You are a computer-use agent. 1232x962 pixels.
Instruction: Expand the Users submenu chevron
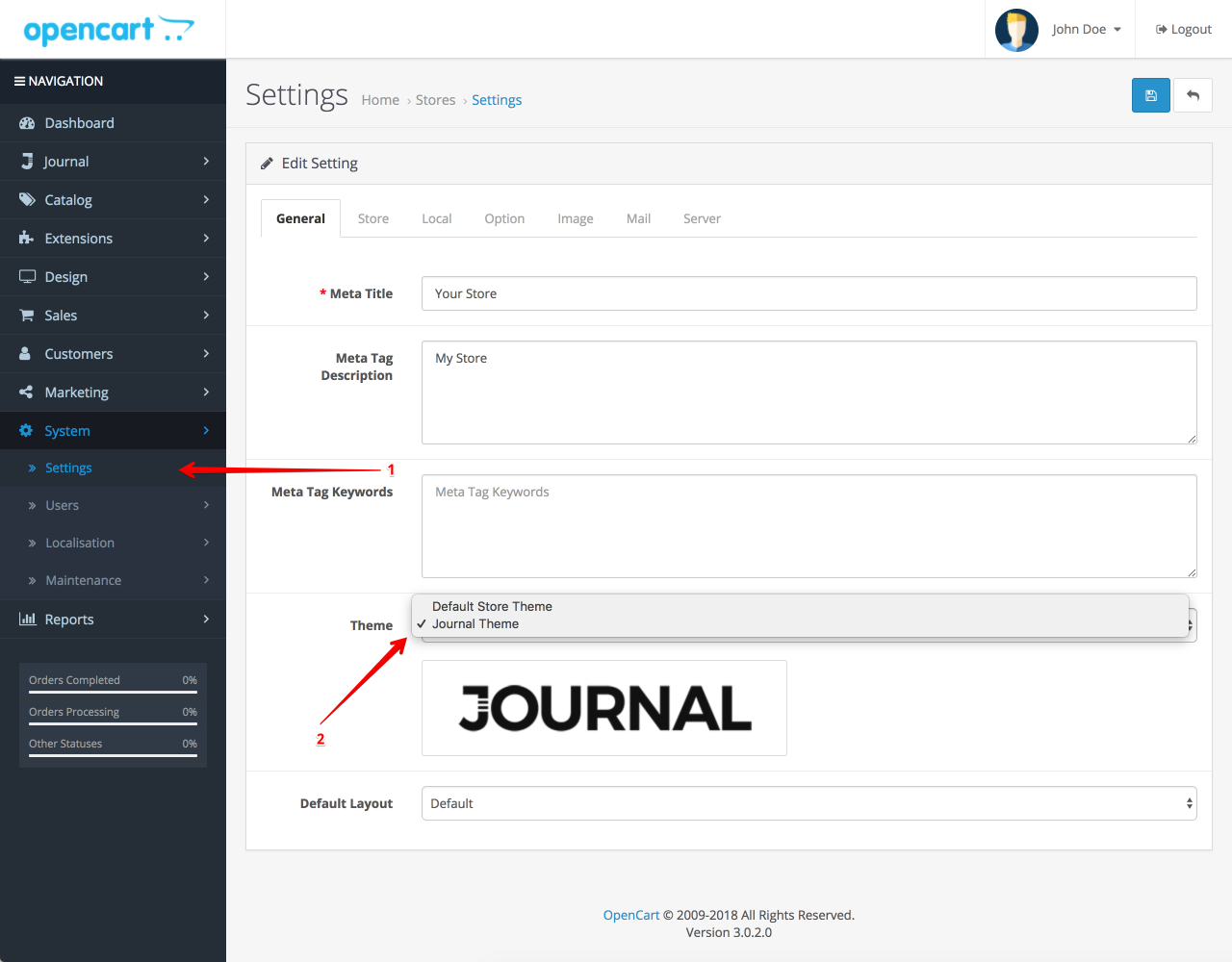click(206, 505)
